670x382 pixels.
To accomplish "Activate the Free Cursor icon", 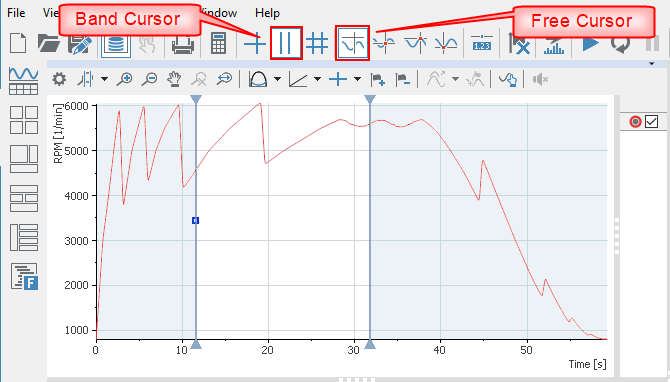I will point(353,43).
